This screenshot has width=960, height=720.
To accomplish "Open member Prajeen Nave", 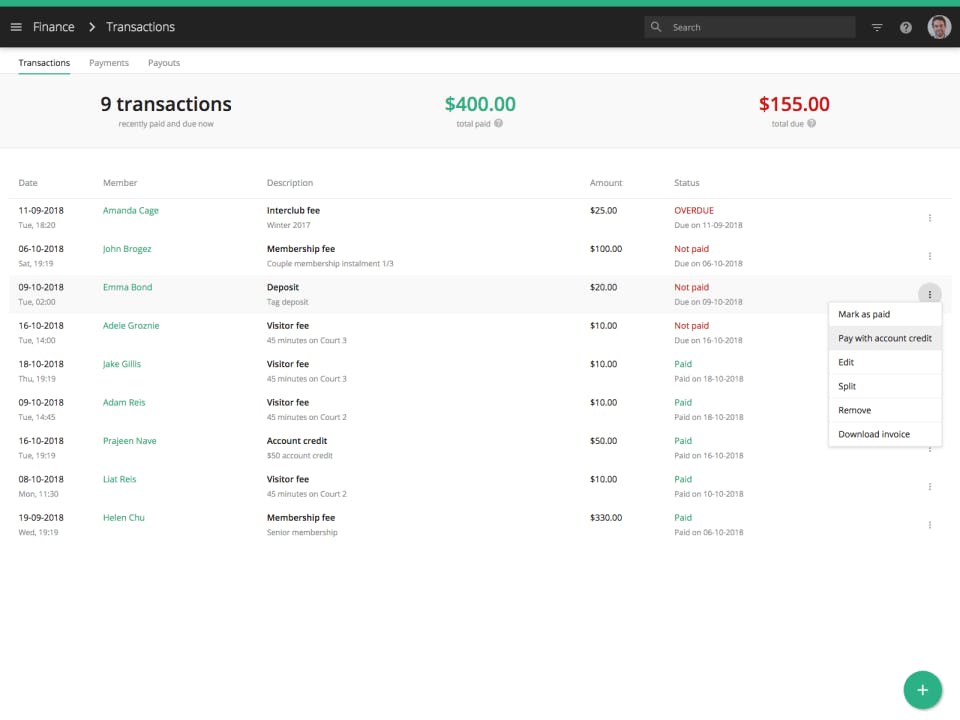I will coord(129,441).
